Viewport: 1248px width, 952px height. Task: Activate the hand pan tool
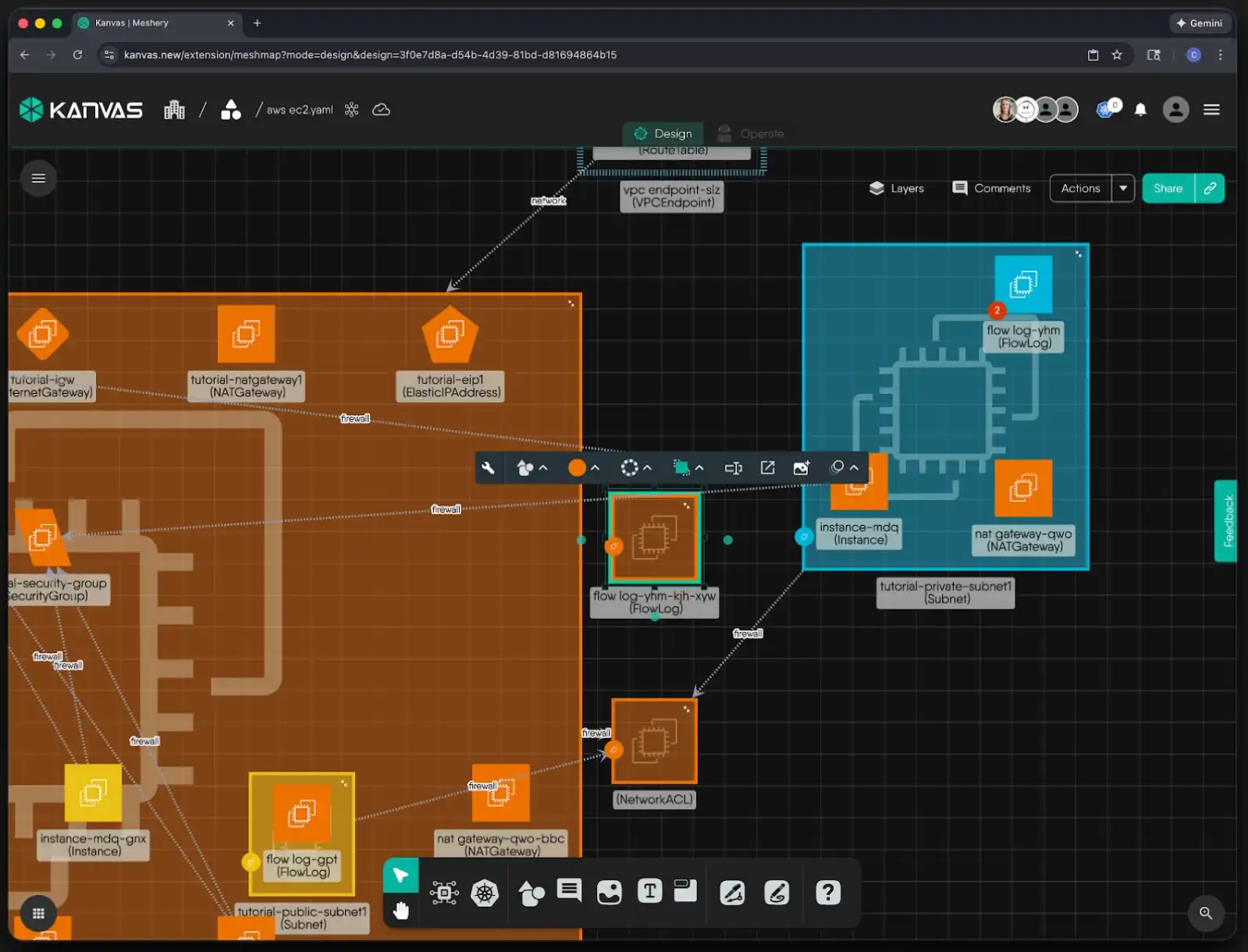coord(401,911)
